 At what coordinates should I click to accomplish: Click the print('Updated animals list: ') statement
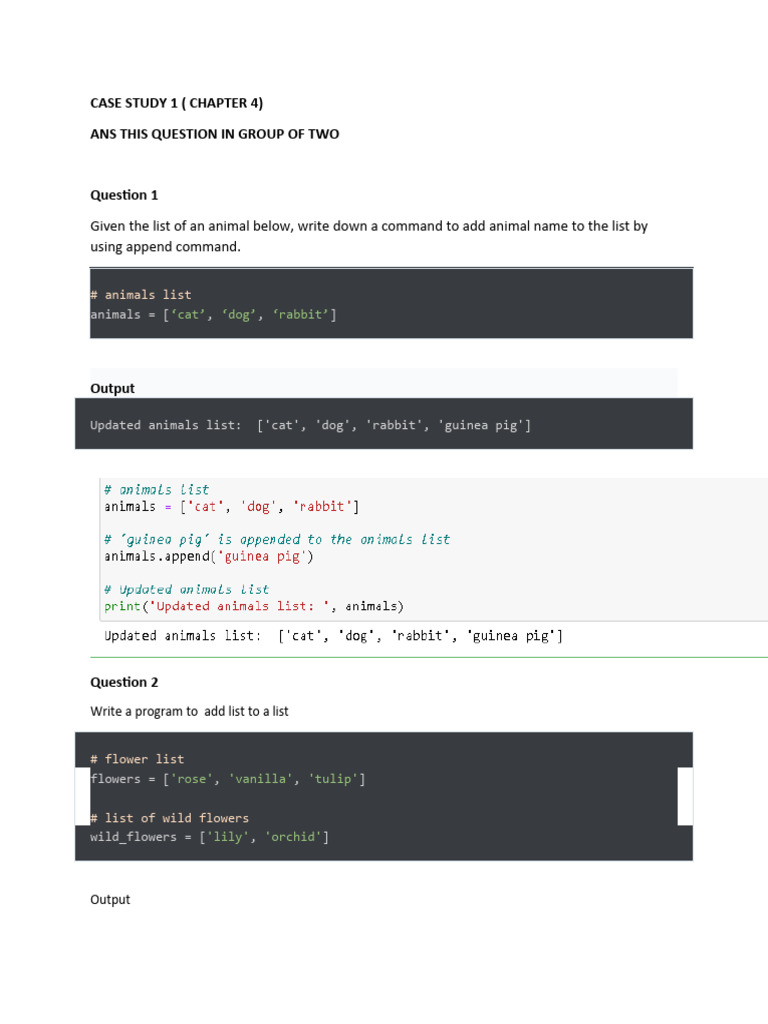point(254,606)
